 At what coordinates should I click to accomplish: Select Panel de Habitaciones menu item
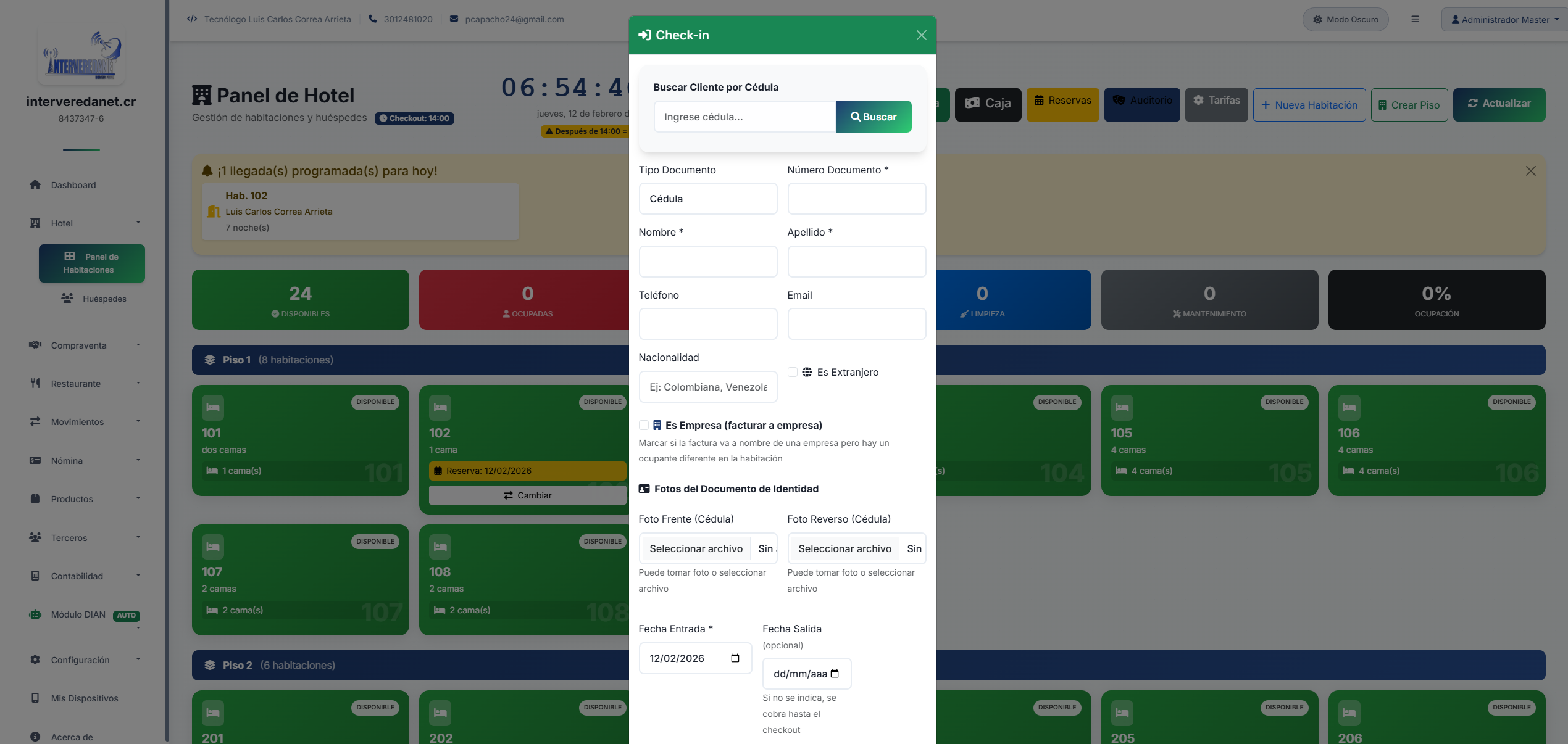91,263
